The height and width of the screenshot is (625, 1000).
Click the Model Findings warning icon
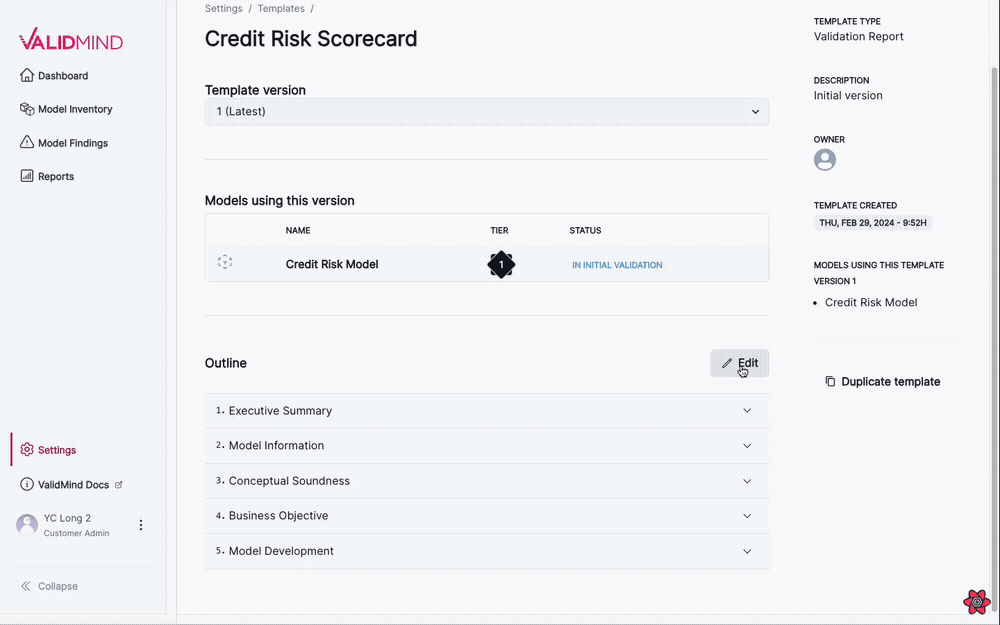pos(27,143)
